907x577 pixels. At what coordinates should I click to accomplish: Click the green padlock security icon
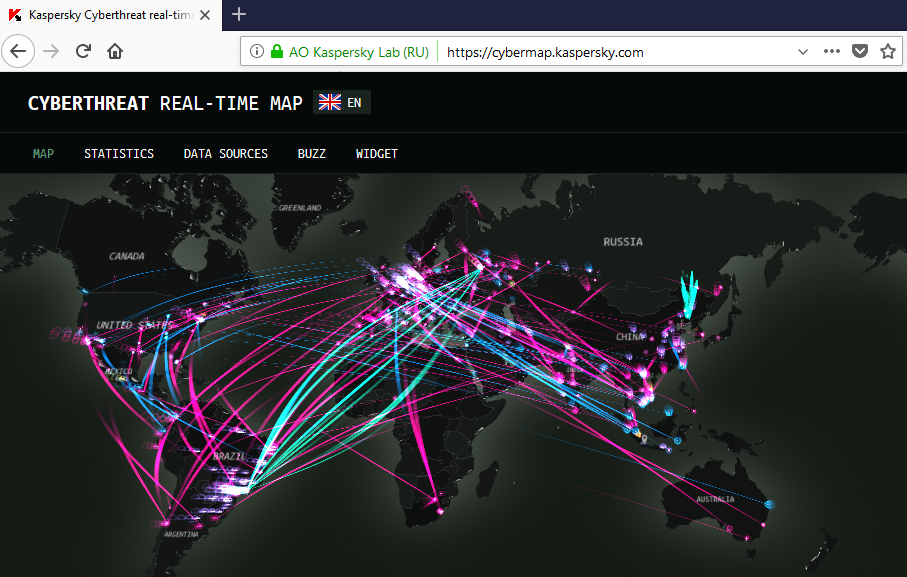(277, 52)
